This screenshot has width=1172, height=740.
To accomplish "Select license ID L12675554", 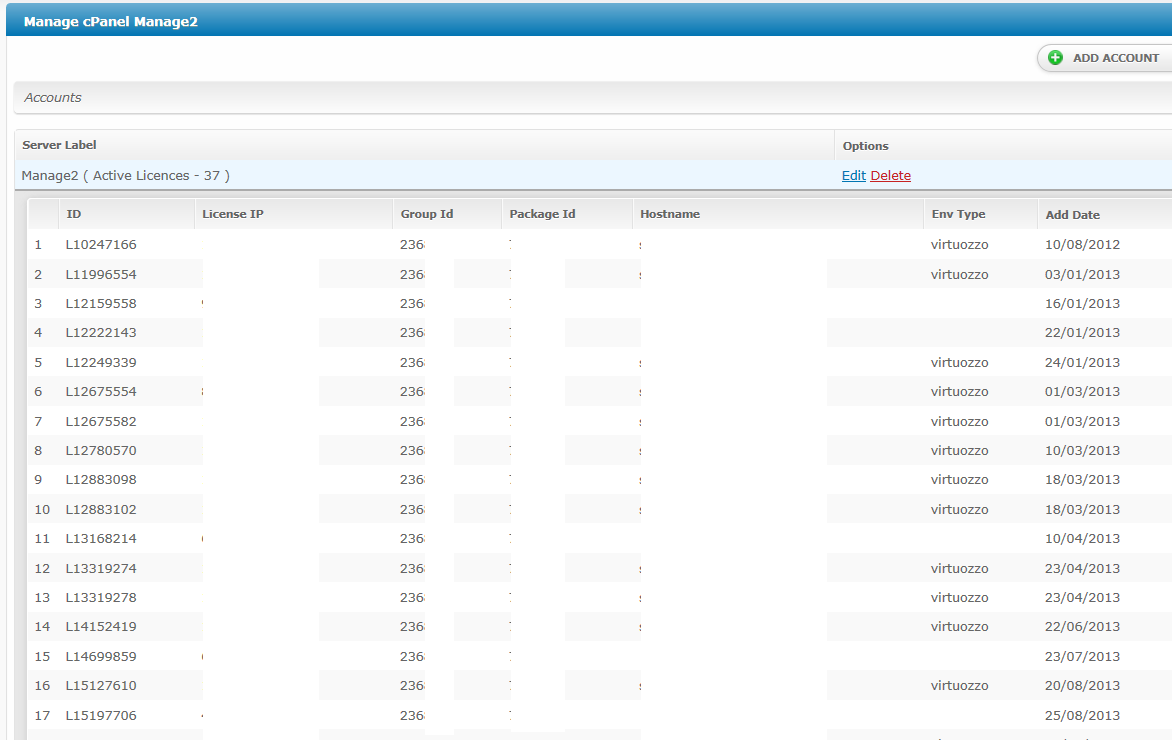I will [x=101, y=392].
